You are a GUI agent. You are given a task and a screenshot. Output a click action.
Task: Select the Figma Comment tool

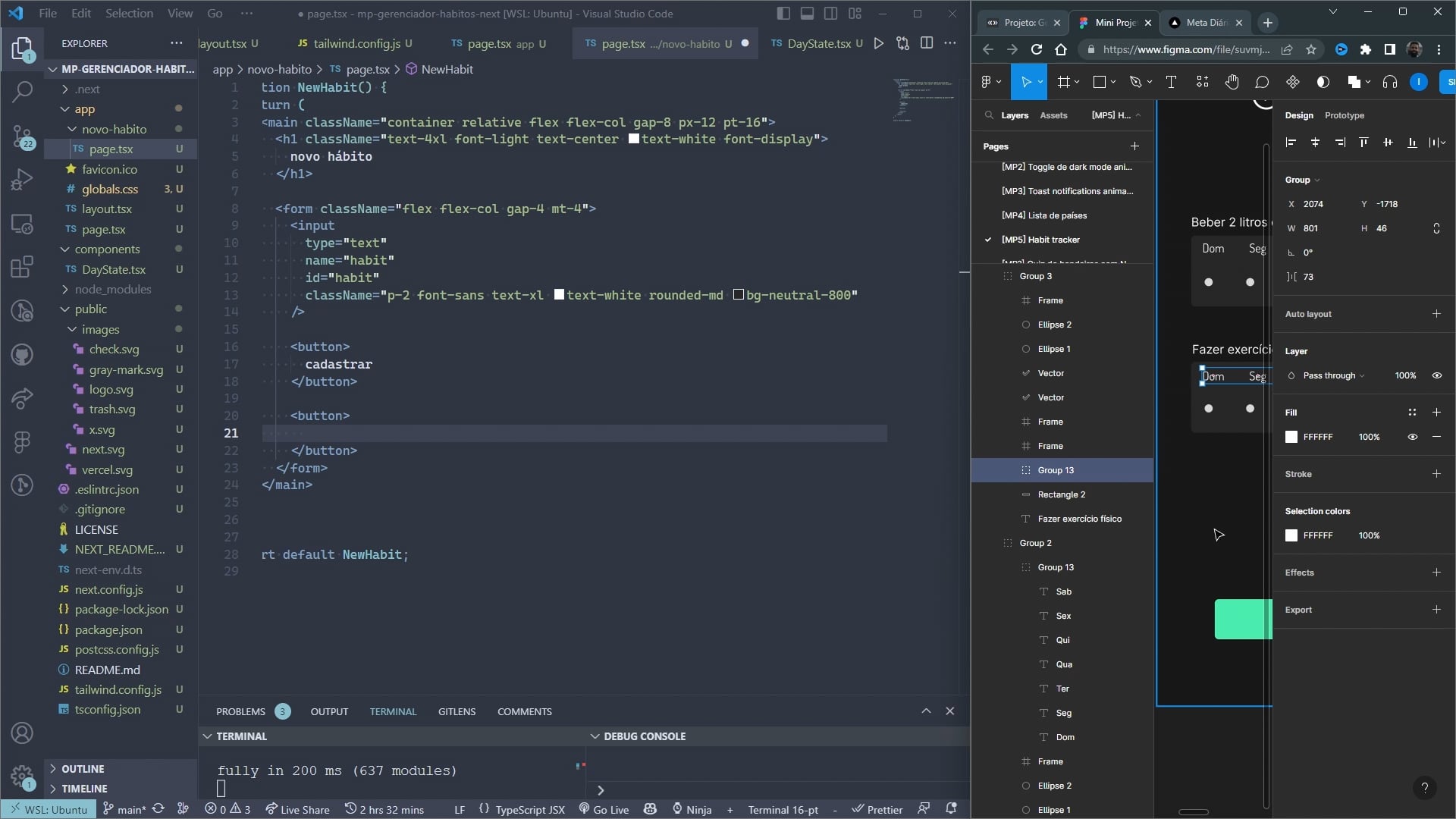1262,82
